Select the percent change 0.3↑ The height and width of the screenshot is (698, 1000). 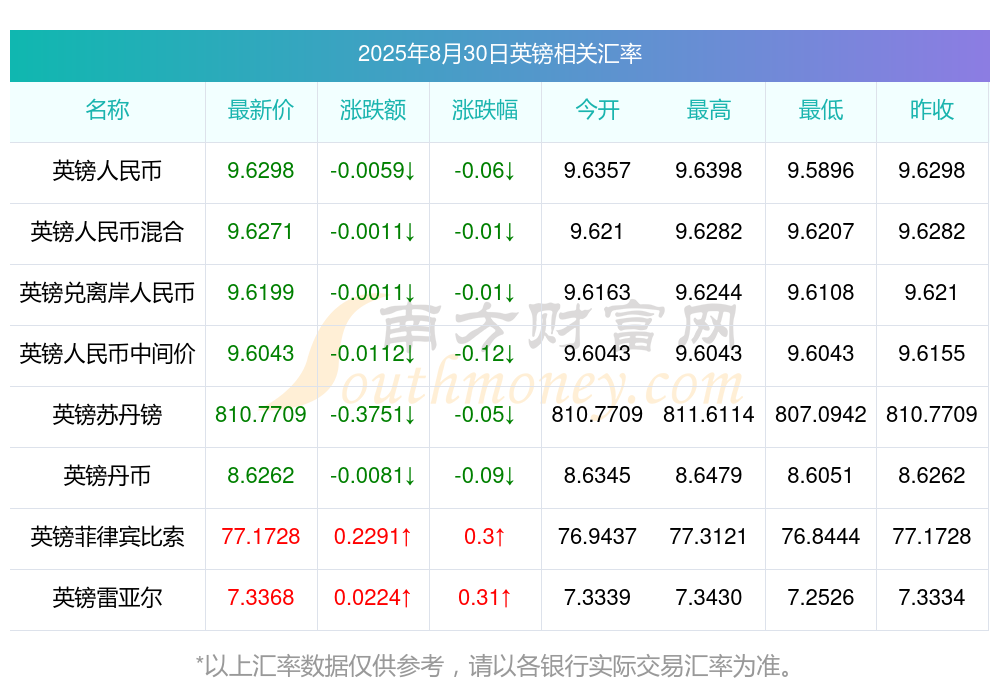[x=485, y=536]
